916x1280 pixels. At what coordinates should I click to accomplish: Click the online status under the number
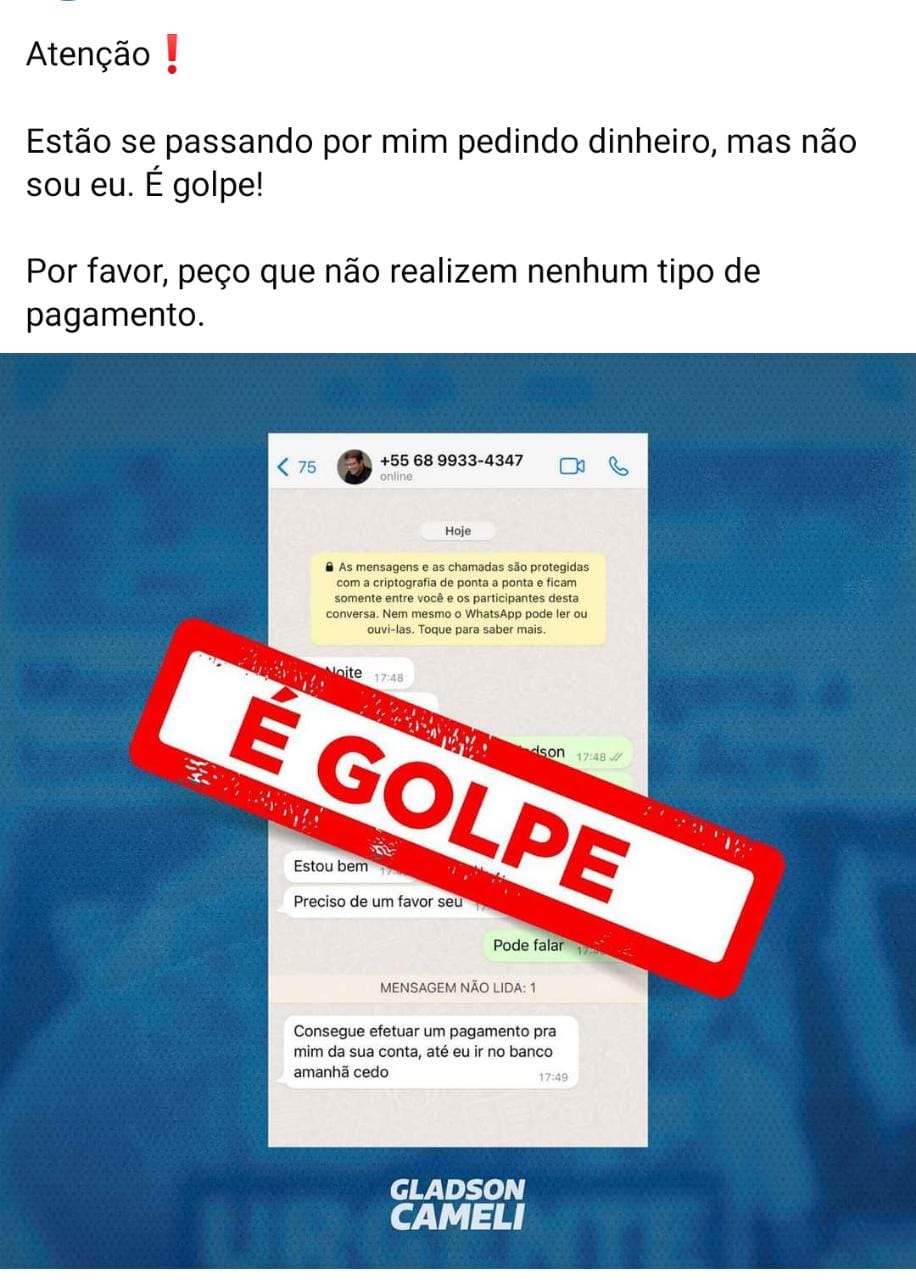(396, 478)
